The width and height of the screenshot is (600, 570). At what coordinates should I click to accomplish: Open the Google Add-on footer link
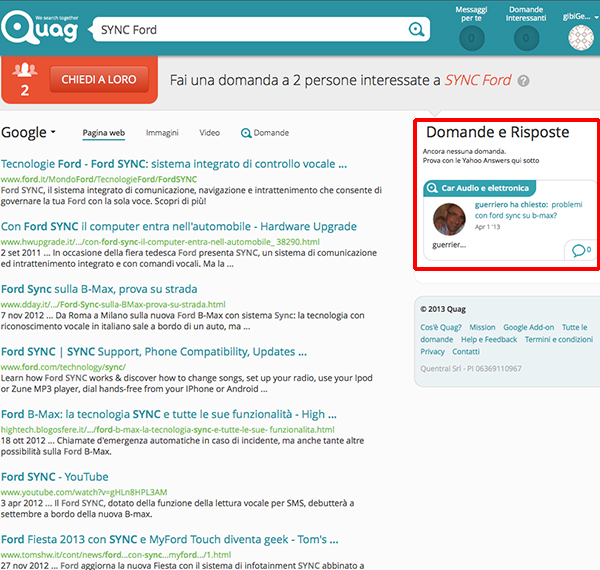[528, 327]
